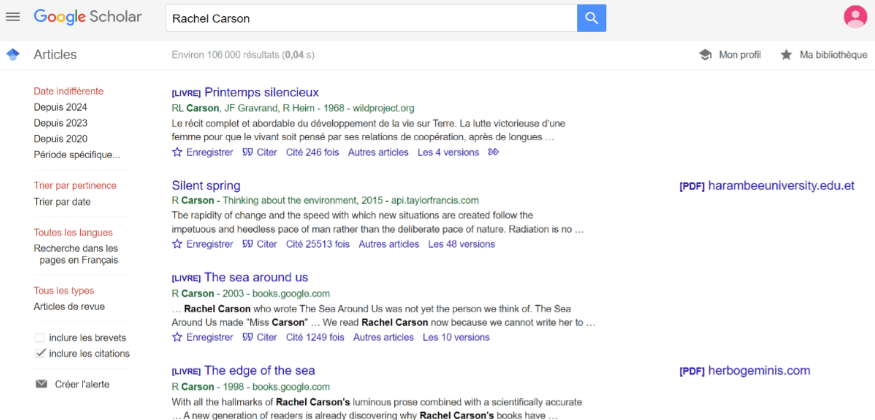
Task: Filter by Articles de revue type
Action: click(69, 307)
